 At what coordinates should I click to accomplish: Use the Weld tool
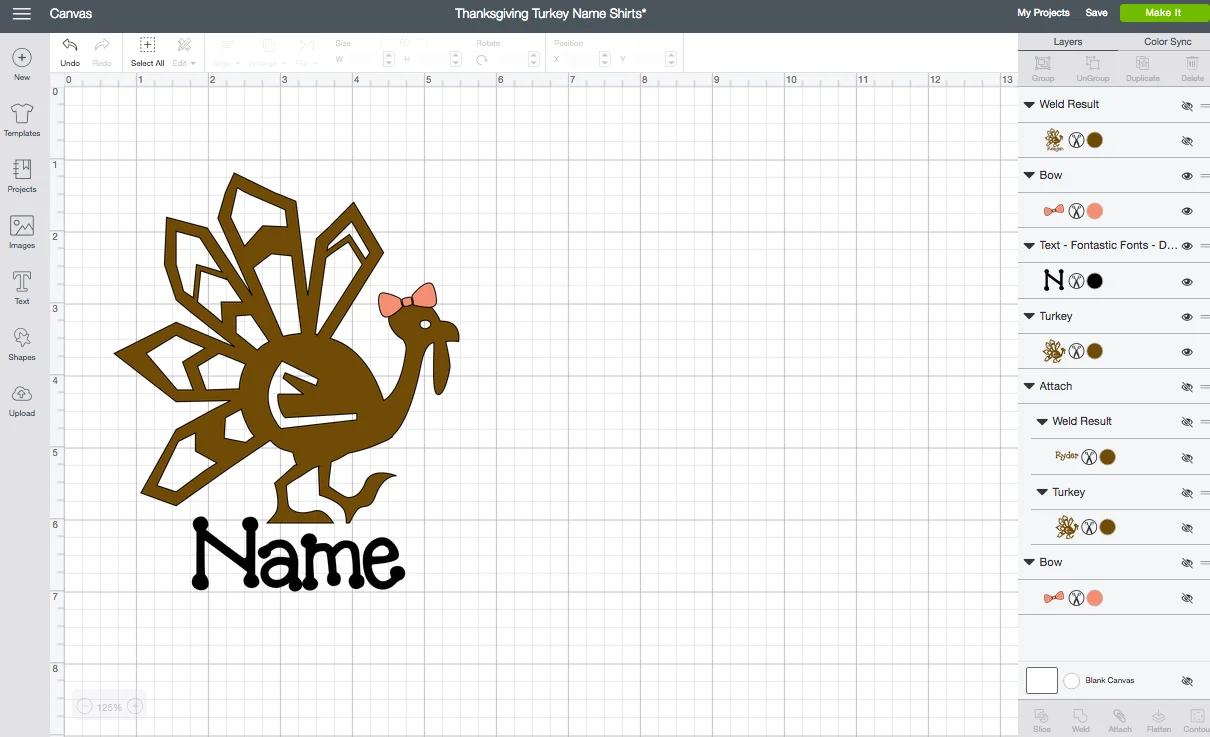[x=1081, y=720]
